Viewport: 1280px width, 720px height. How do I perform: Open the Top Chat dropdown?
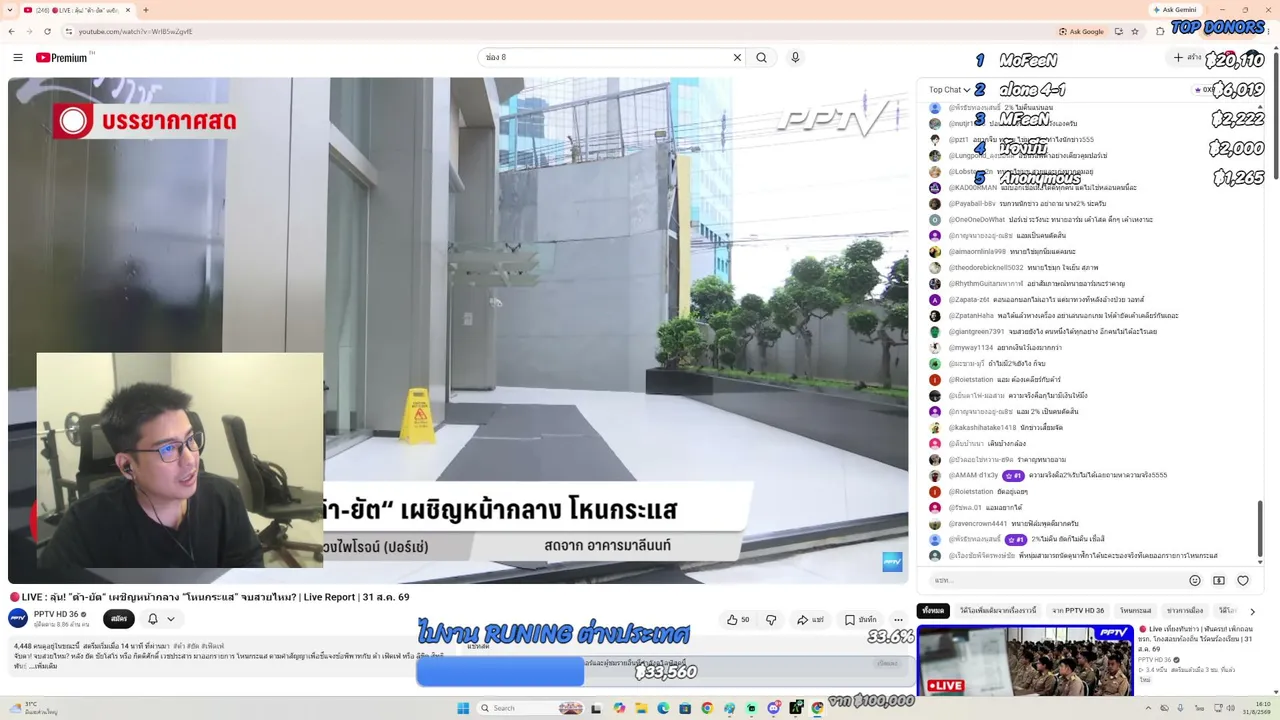tap(949, 90)
